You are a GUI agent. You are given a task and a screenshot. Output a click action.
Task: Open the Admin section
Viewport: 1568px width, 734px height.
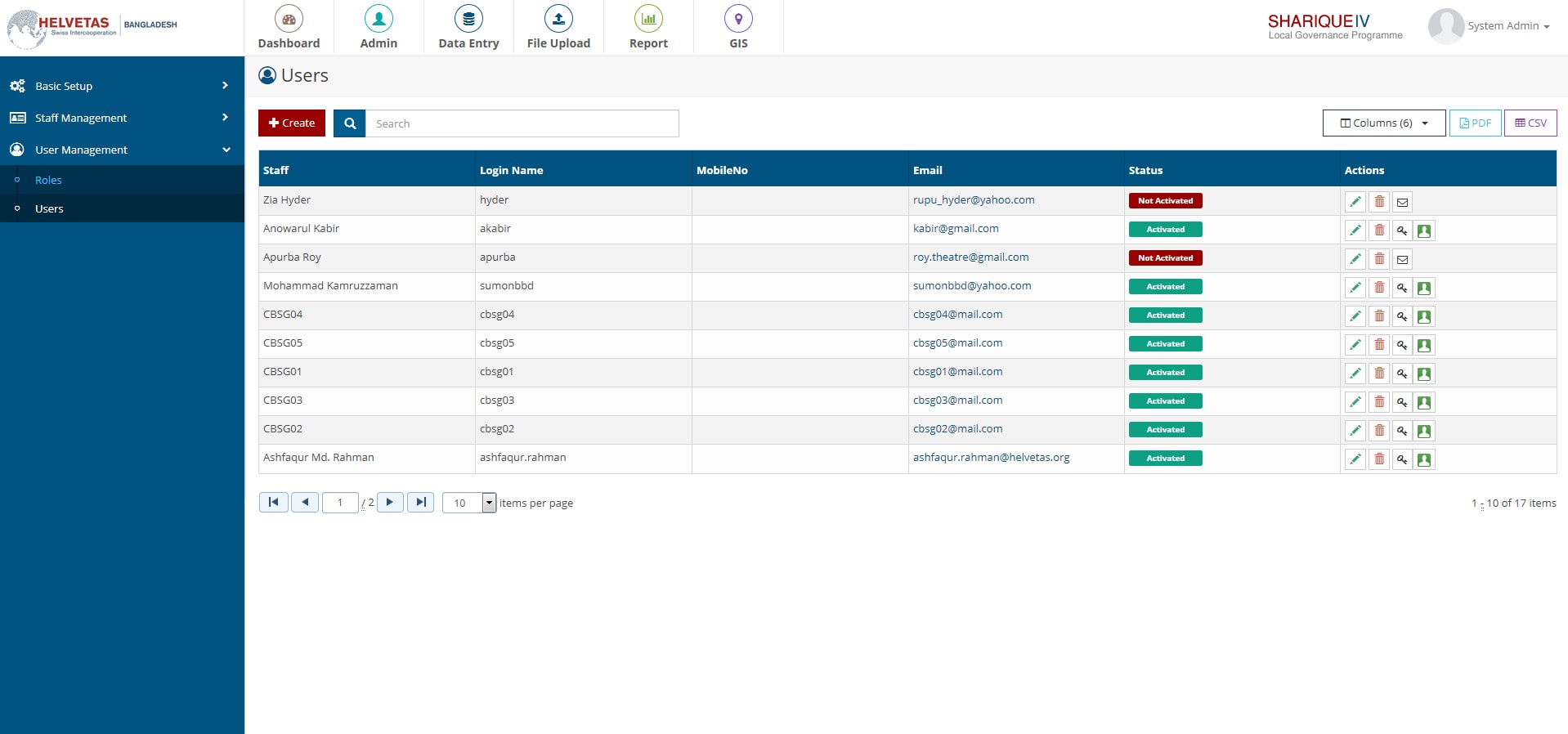pos(379,27)
